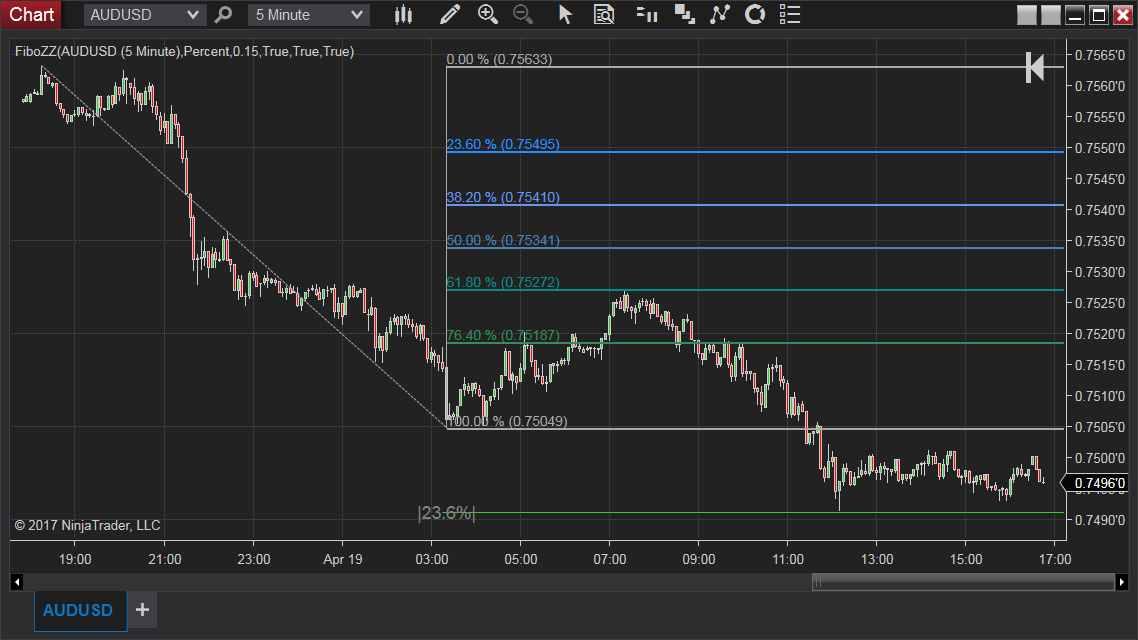
Task: Click the 07:00 time axis label
Action: coord(610,559)
